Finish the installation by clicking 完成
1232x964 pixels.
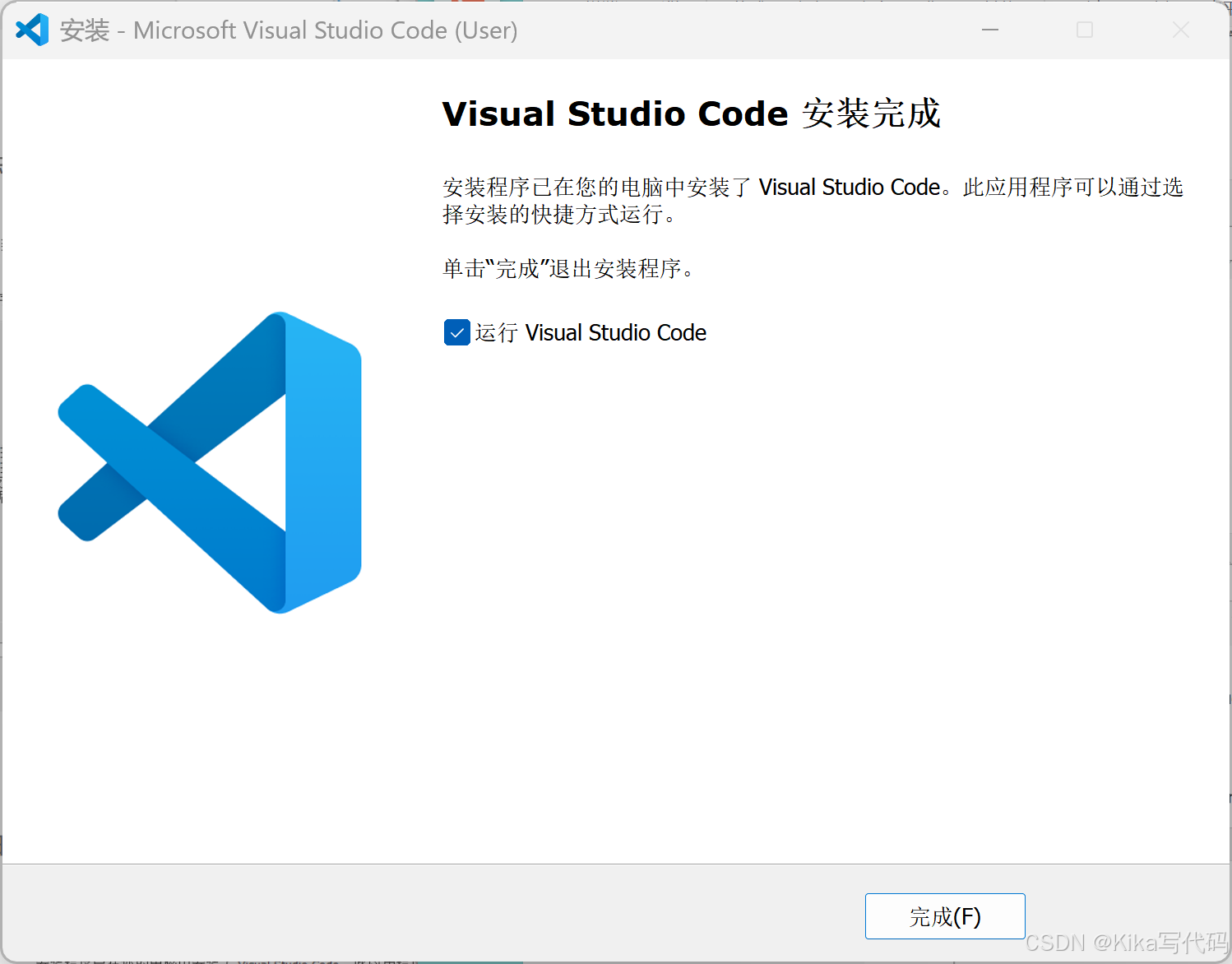[944, 915]
